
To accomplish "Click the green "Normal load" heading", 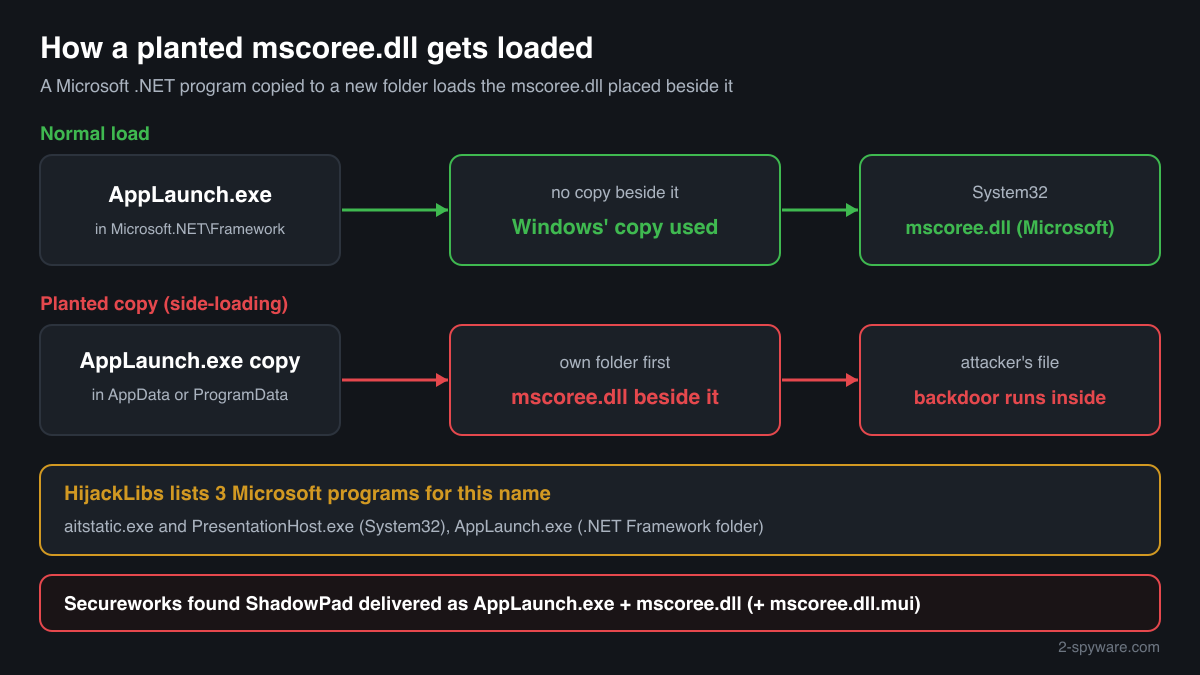I will coord(95,133).
